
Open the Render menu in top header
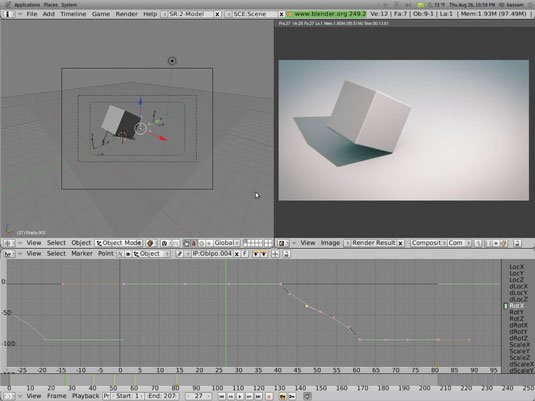[126, 14]
